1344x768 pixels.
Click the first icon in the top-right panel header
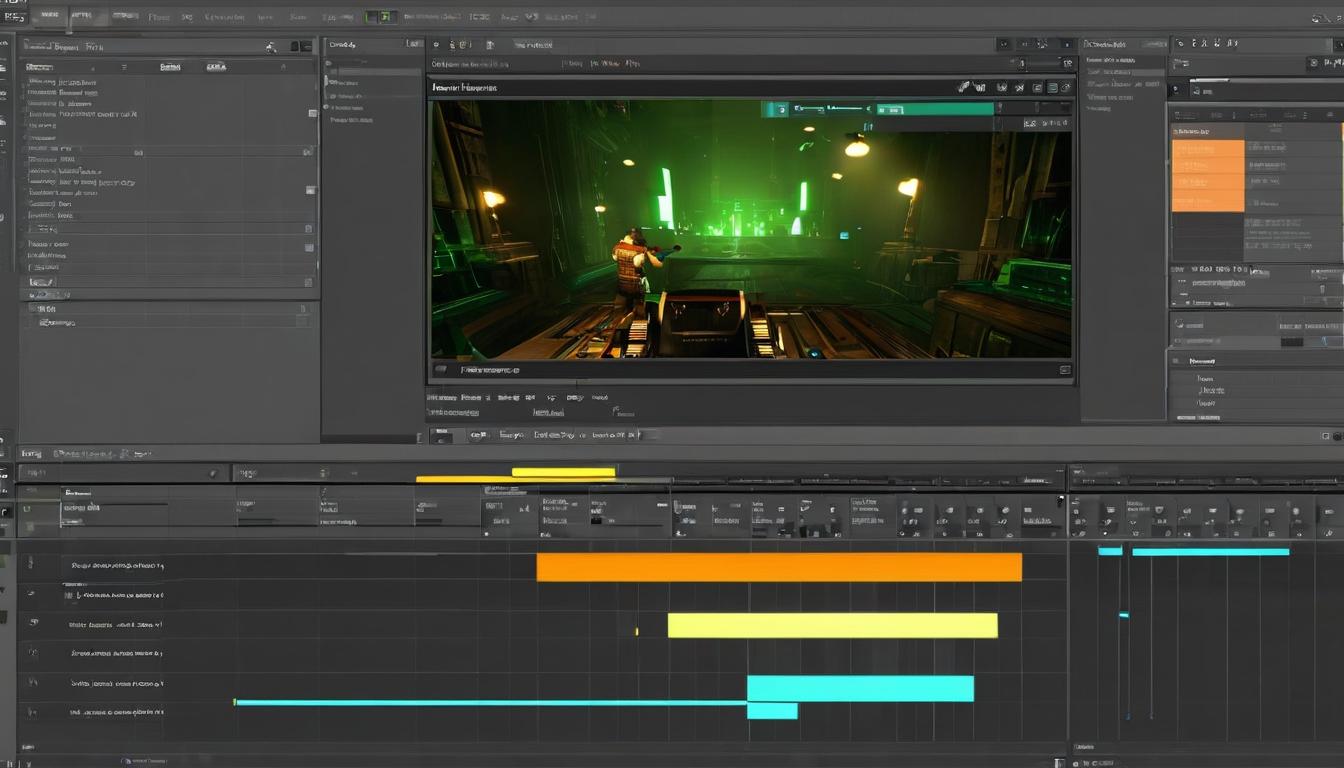tap(1180, 44)
